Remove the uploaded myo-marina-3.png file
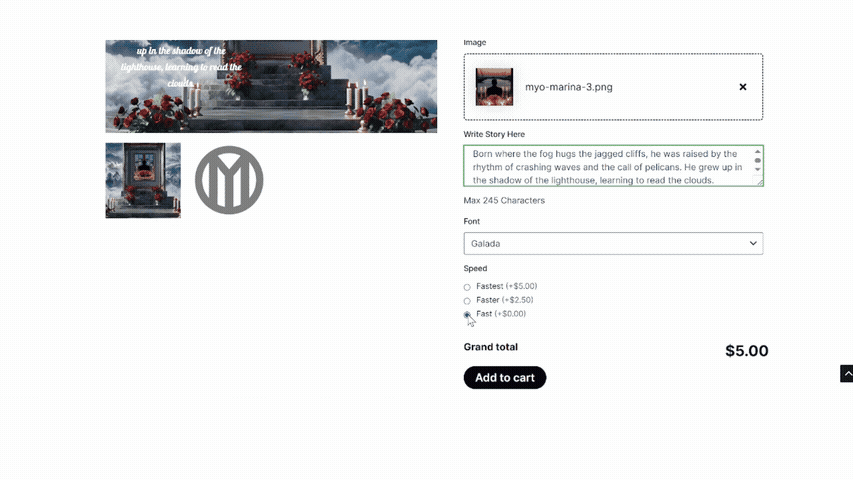The image size is (853, 480). tap(743, 87)
